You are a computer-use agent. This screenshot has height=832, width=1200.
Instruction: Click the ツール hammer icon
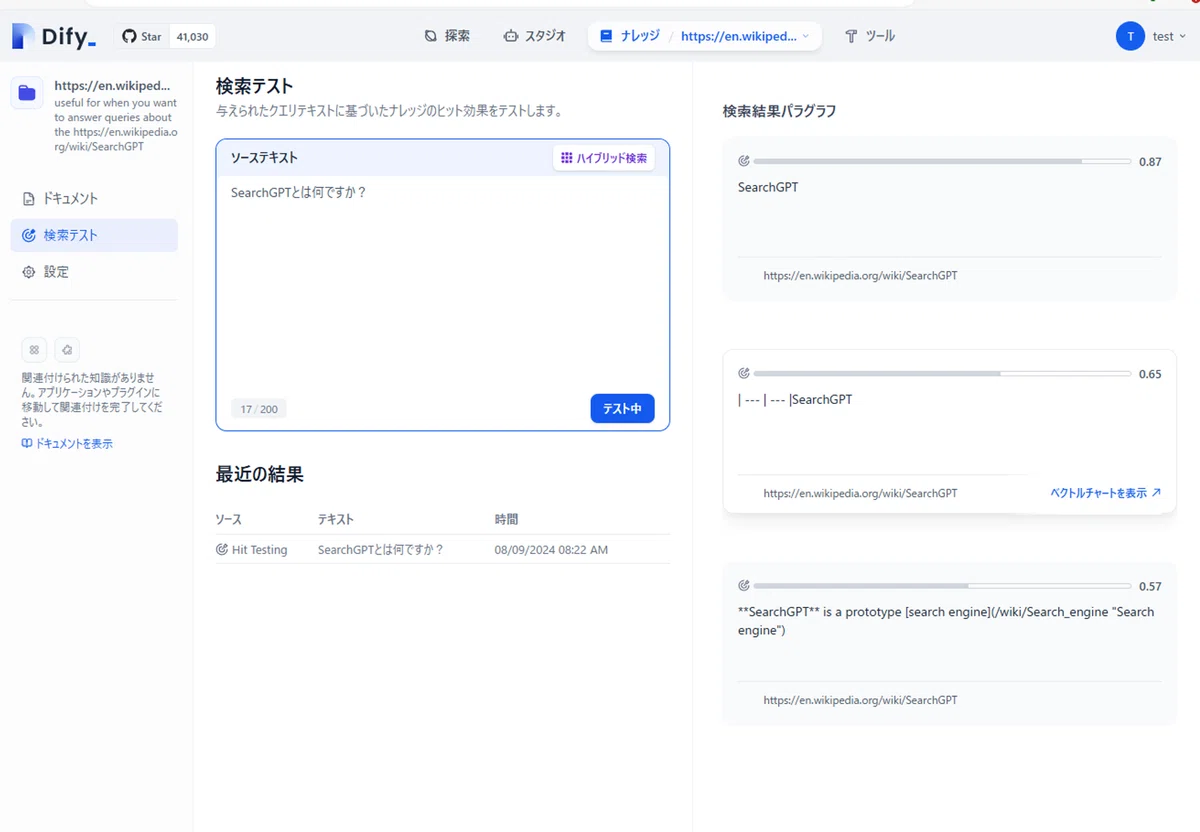(x=852, y=36)
